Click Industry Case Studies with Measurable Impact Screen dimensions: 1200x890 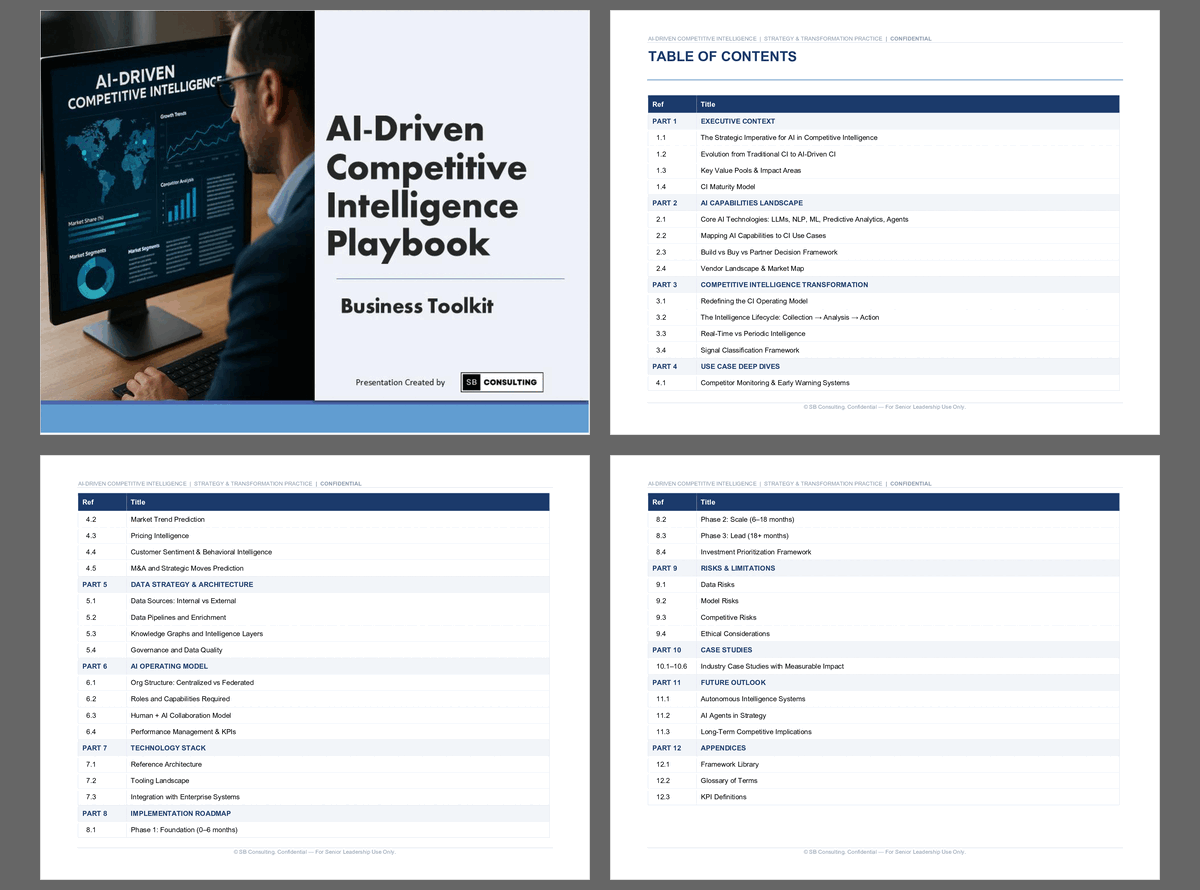coord(771,666)
